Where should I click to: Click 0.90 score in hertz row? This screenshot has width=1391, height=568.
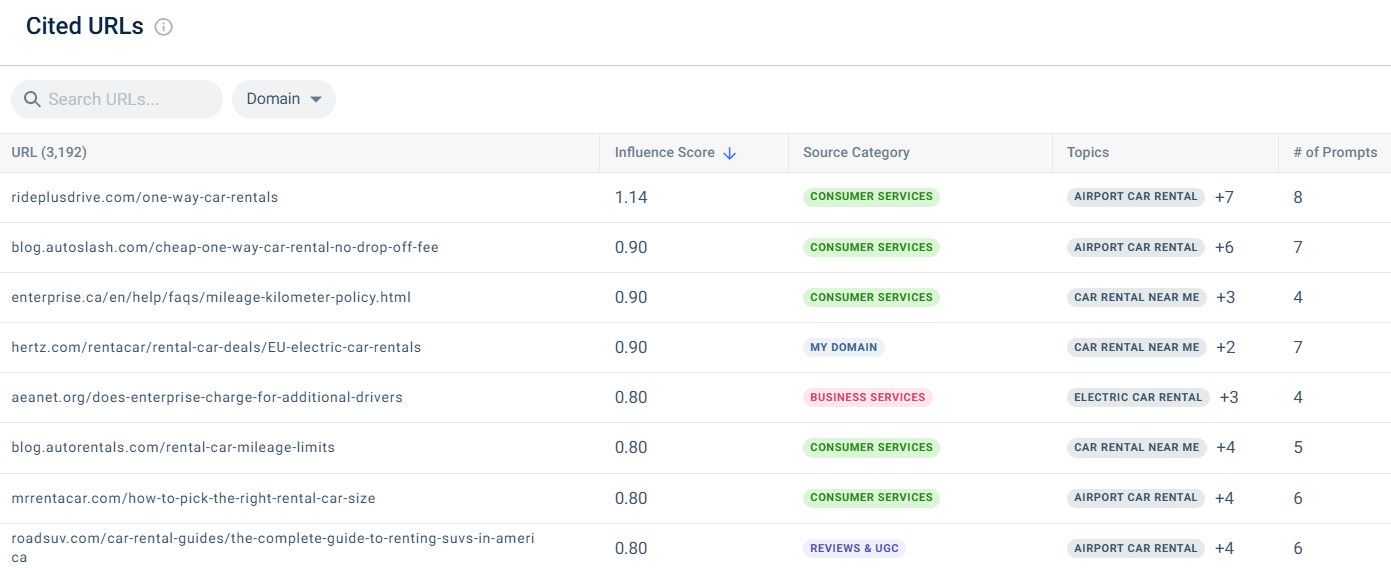[x=631, y=347]
